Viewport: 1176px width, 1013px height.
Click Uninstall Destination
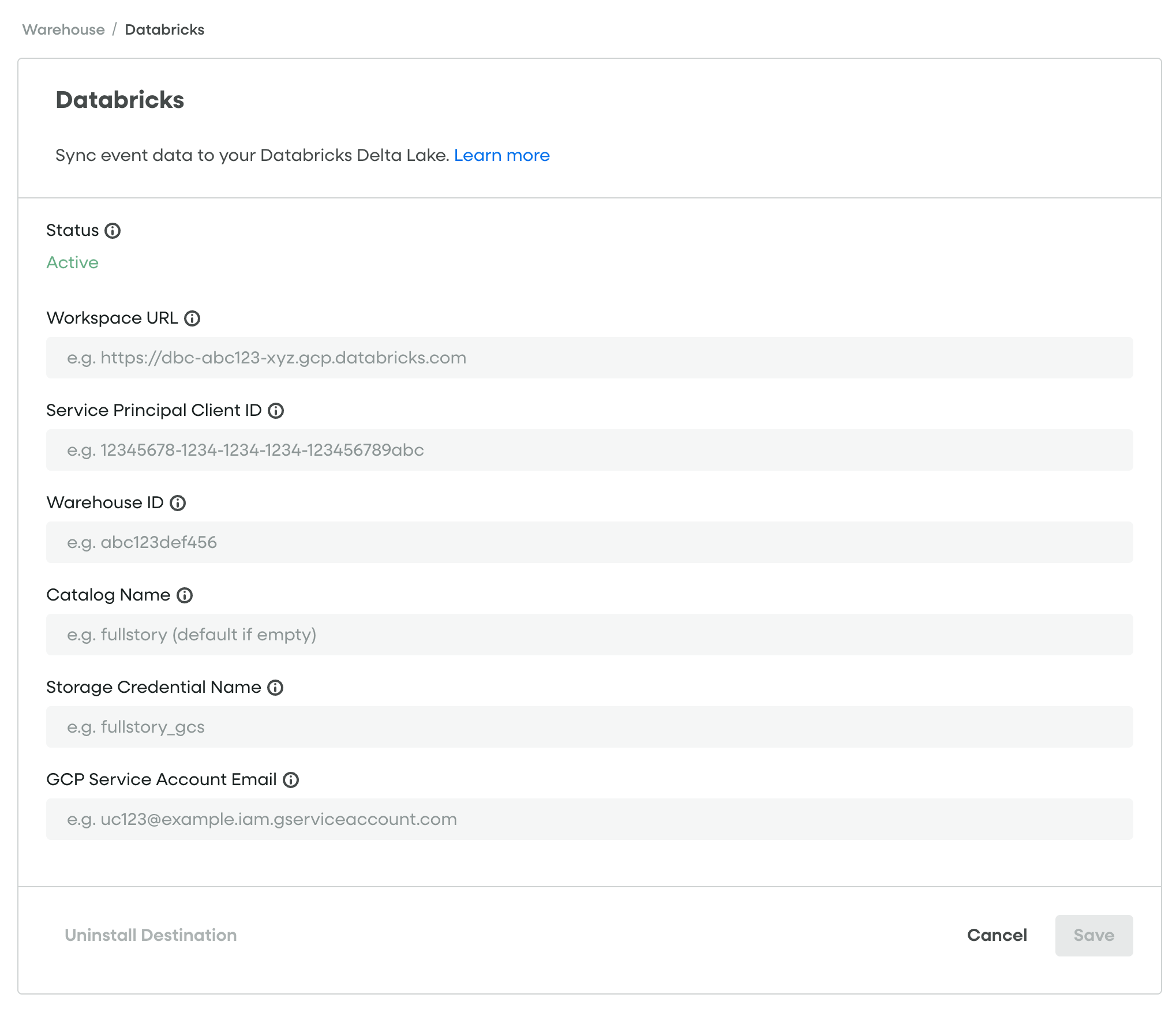pyautogui.click(x=151, y=935)
